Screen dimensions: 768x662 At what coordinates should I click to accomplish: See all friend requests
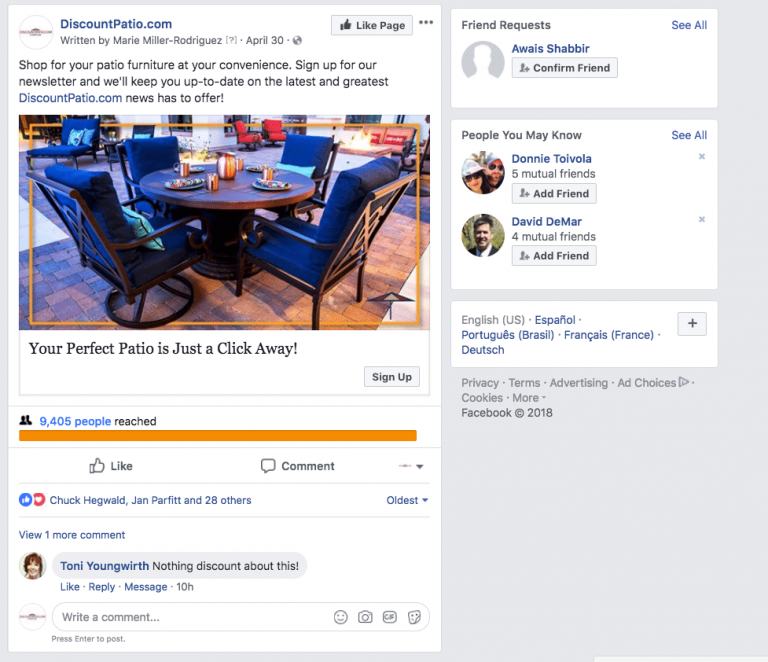click(689, 25)
